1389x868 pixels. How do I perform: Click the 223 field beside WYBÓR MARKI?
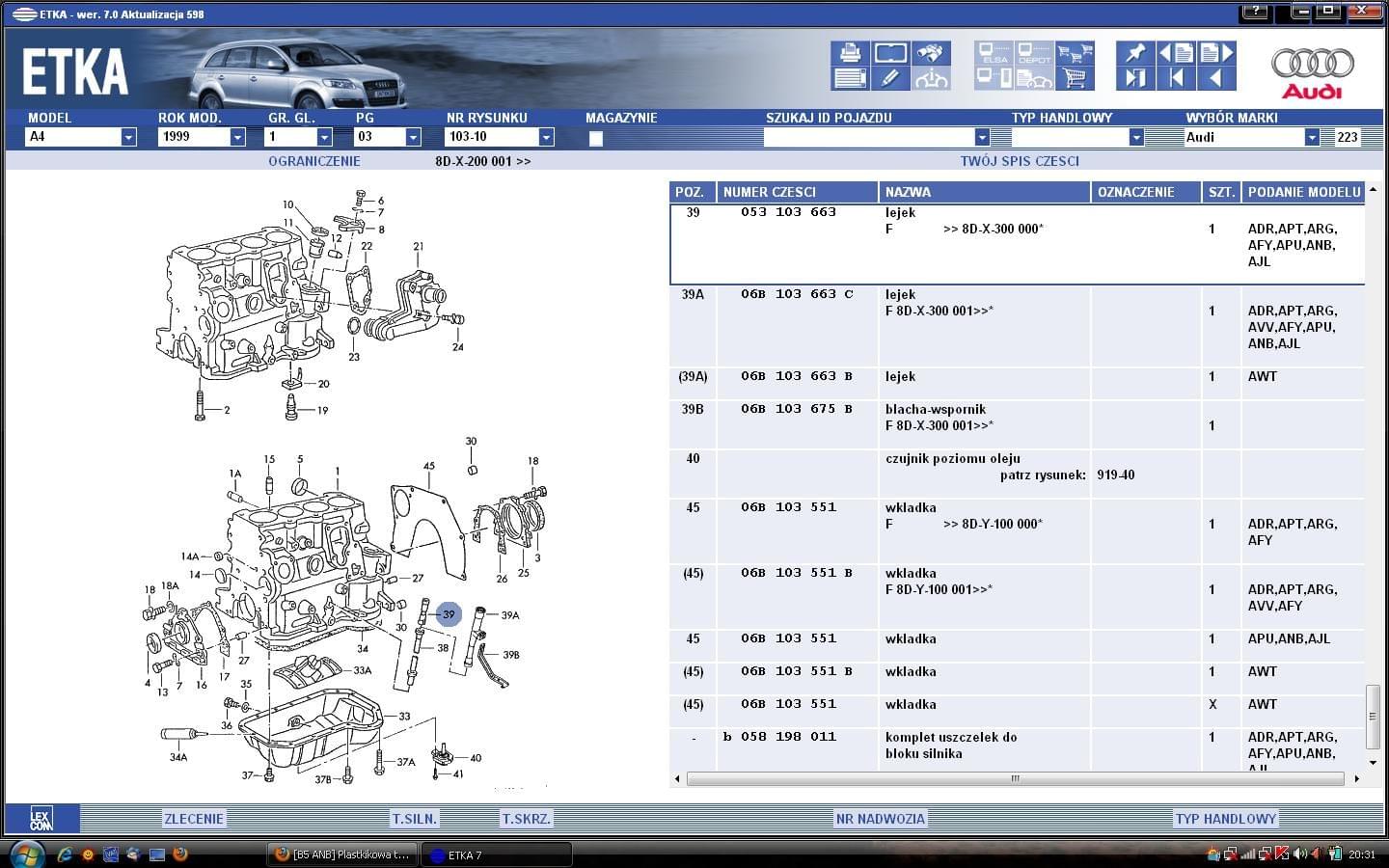click(1348, 137)
